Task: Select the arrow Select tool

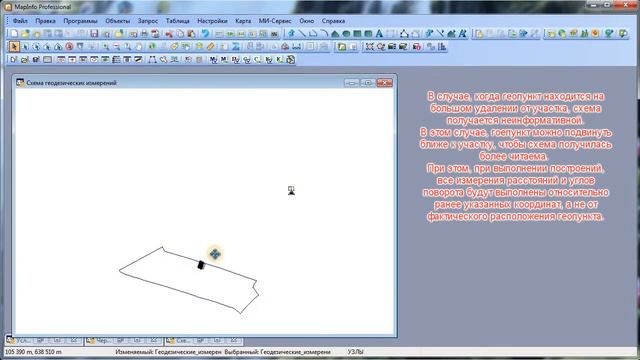Action: click(14, 47)
